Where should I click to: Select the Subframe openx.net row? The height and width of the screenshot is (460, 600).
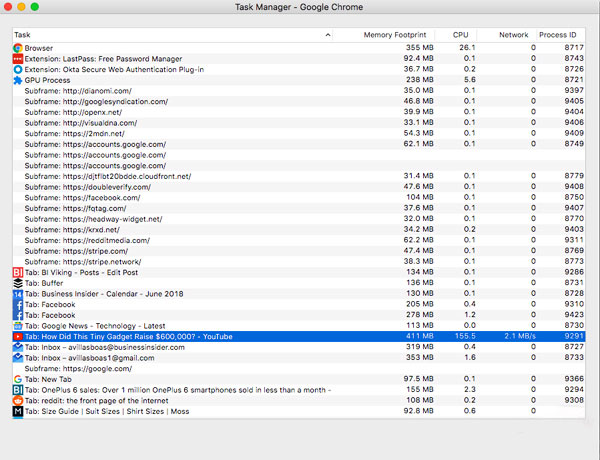tap(298, 113)
